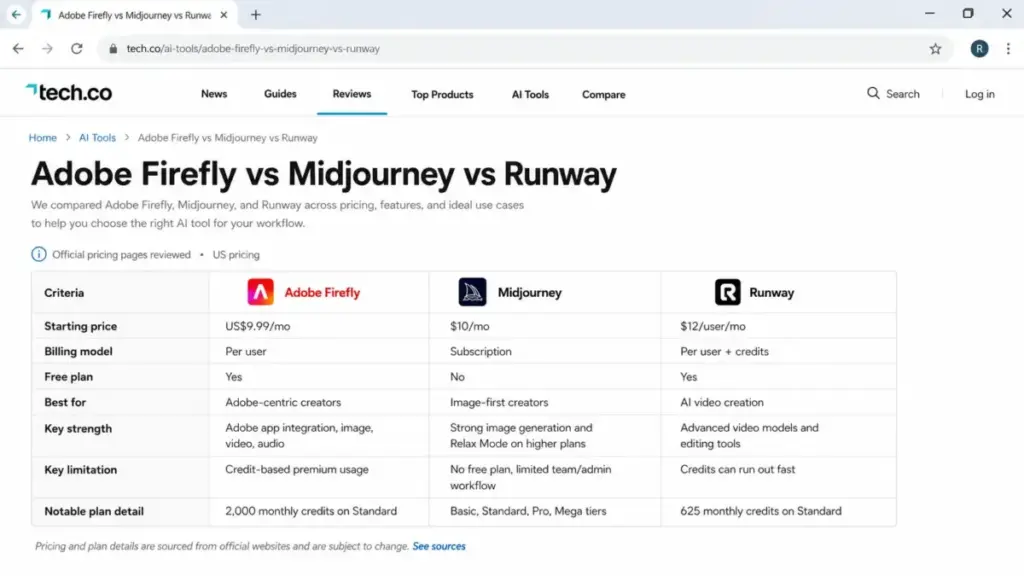Click the Runway logo icon

pyautogui.click(x=728, y=292)
